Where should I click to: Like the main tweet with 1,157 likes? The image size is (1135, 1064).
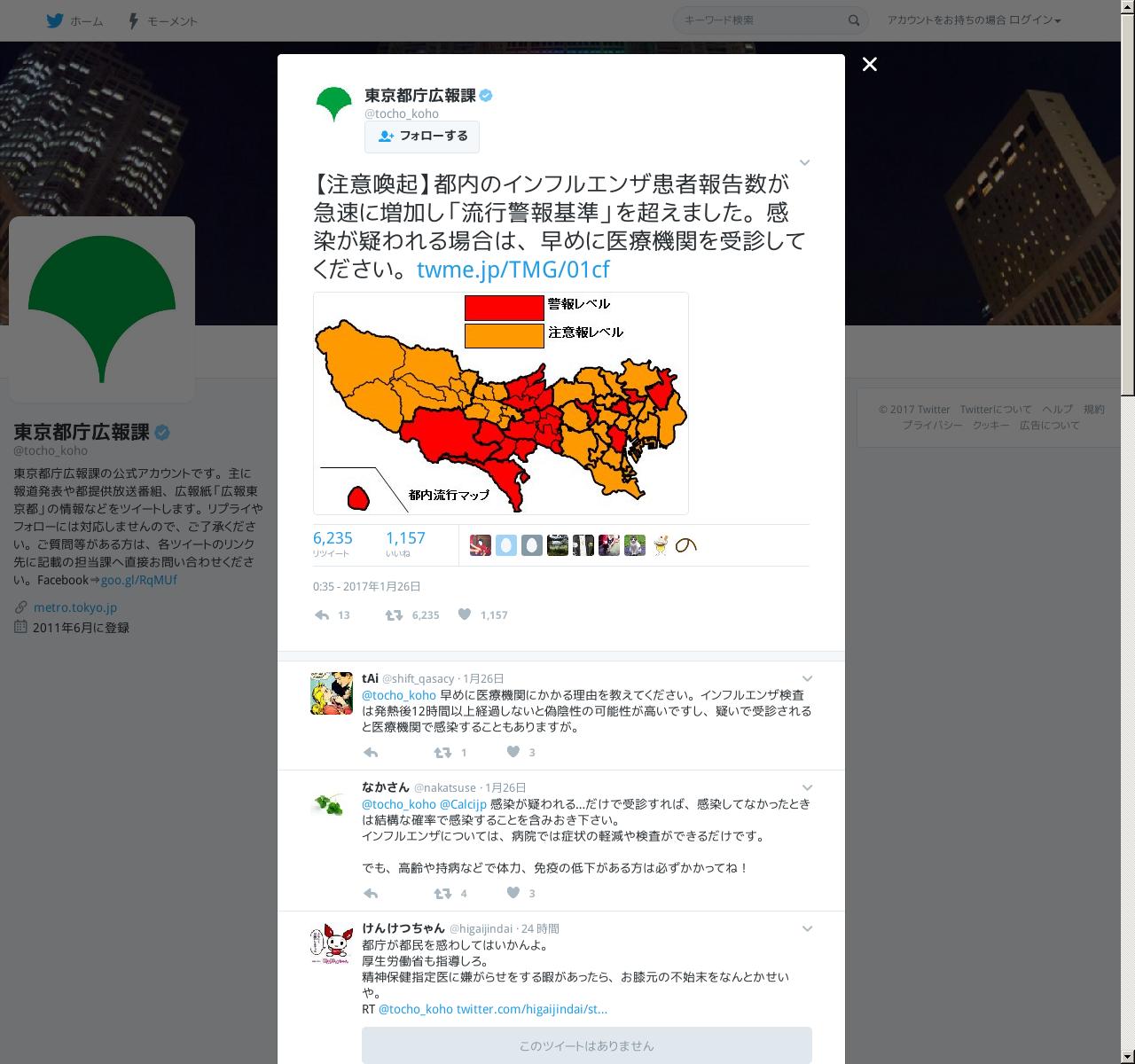[x=465, y=614]
